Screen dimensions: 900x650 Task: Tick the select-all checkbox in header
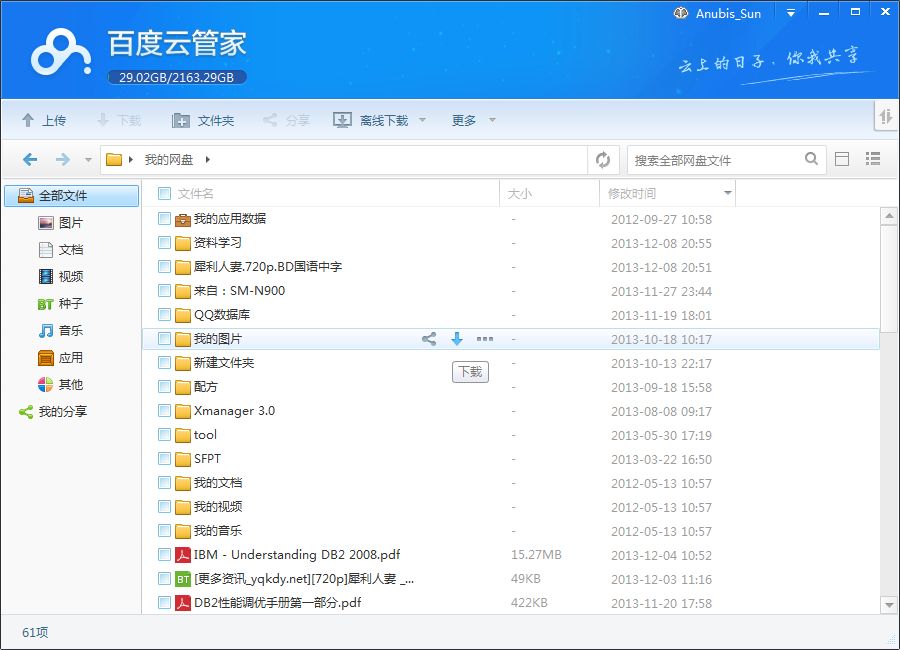[x=164, y=194]
